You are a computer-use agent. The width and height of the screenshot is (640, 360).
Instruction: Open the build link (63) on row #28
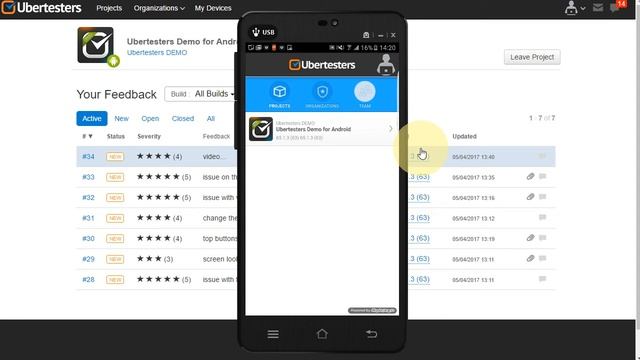(420, 279)
